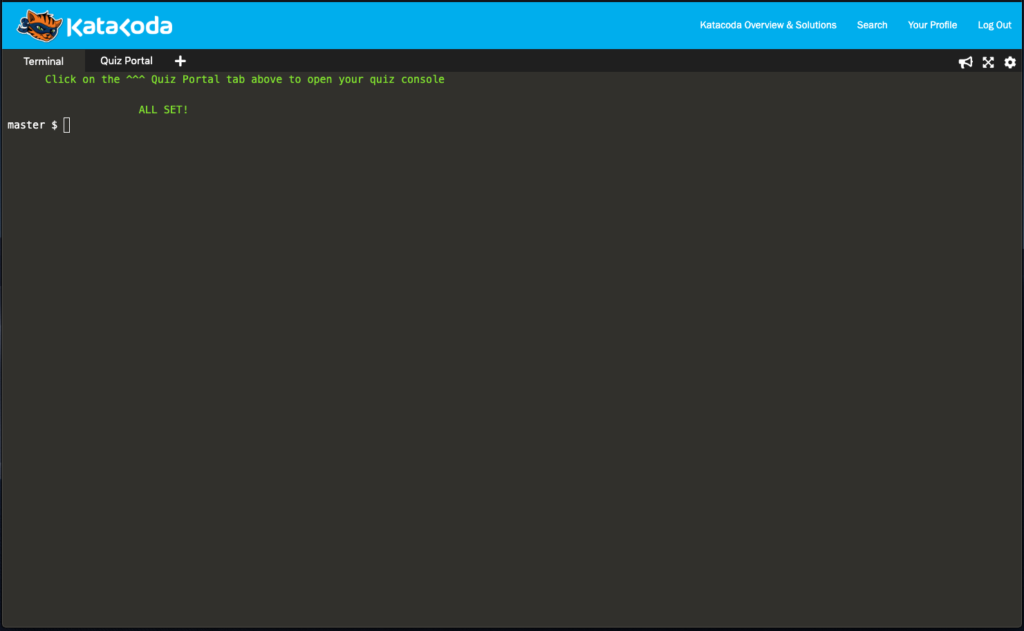
Task: Add a new terminal tab with plus icon
Action: [180, 61]
